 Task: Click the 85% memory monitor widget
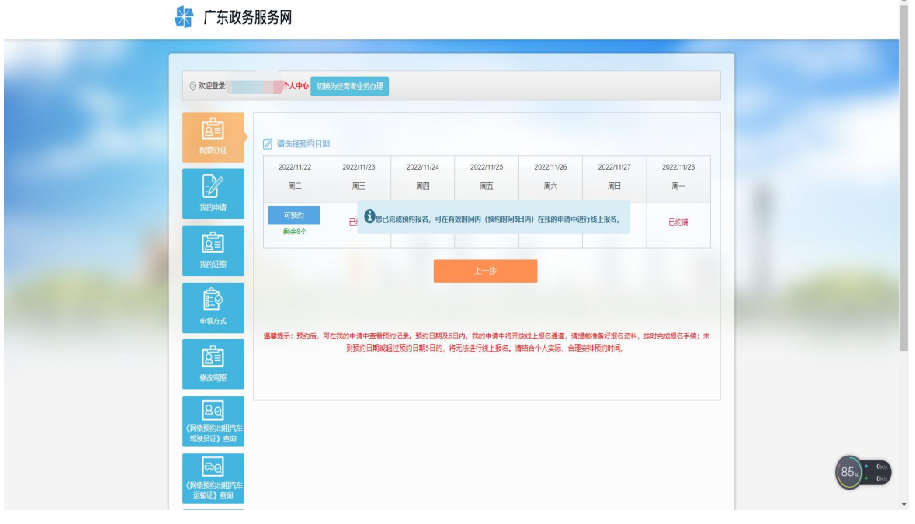point(849,472)
